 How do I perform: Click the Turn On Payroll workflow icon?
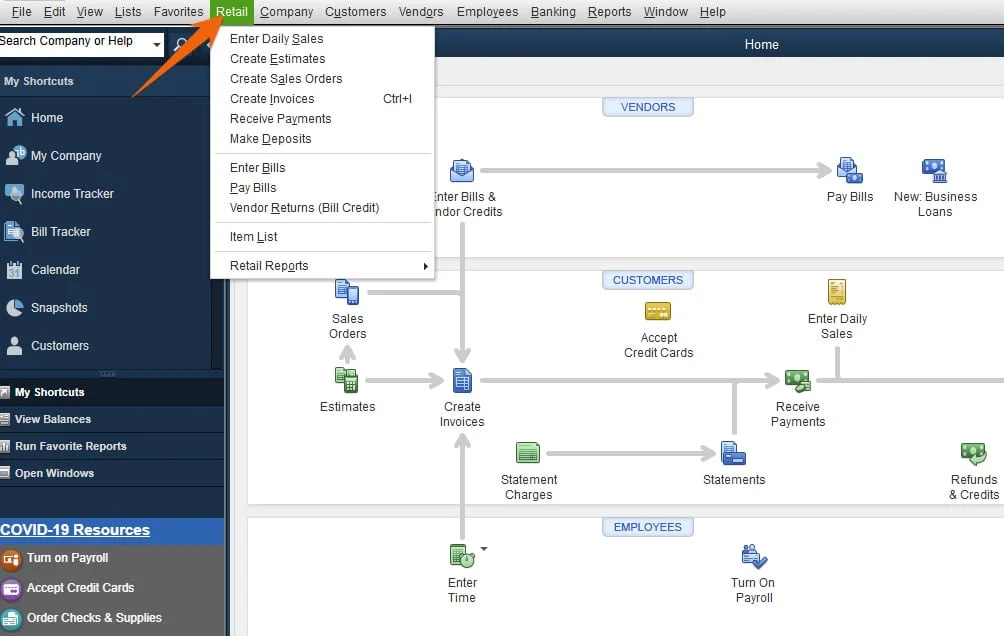click(754, 557)
